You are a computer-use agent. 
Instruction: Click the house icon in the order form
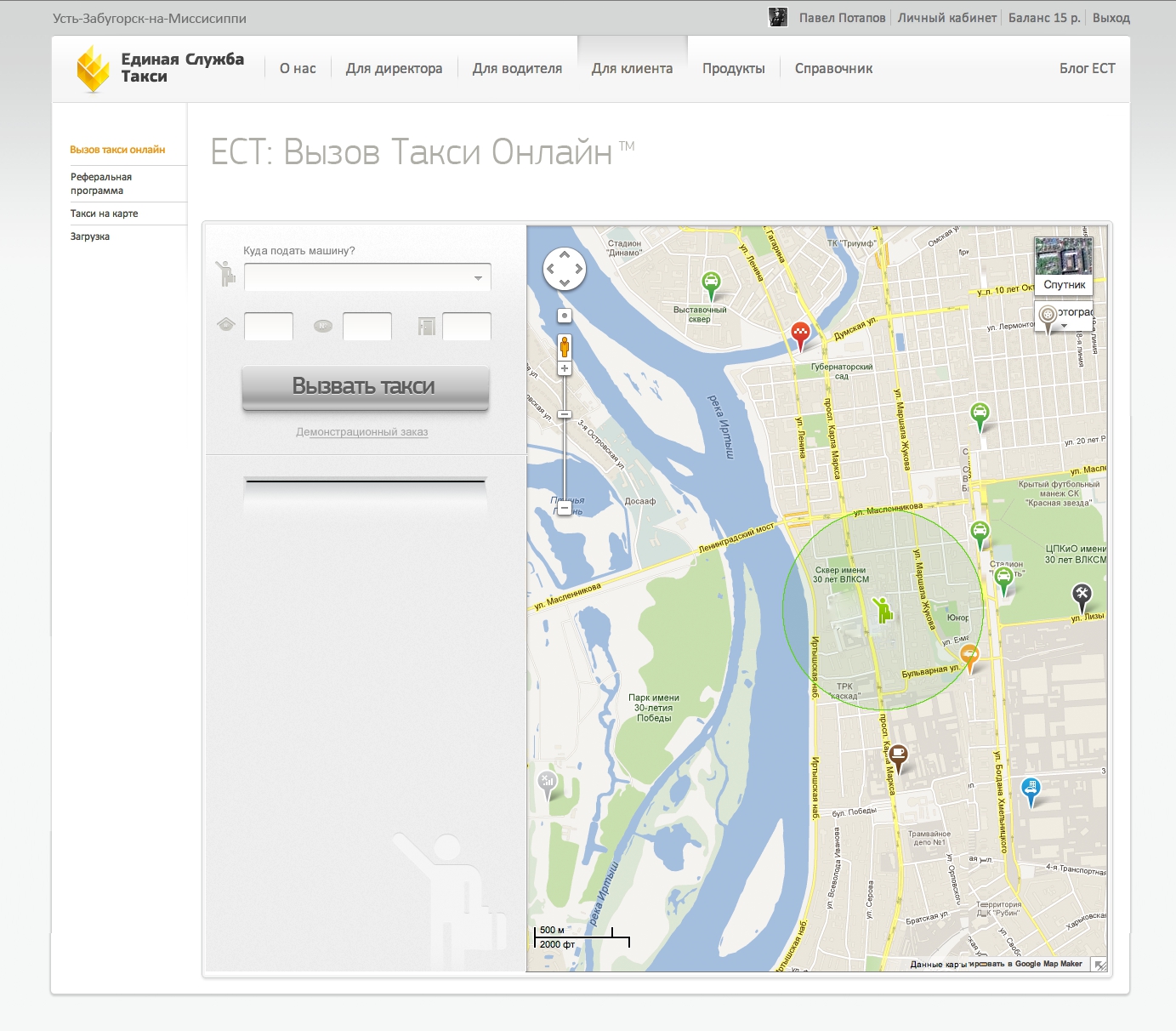225,324
